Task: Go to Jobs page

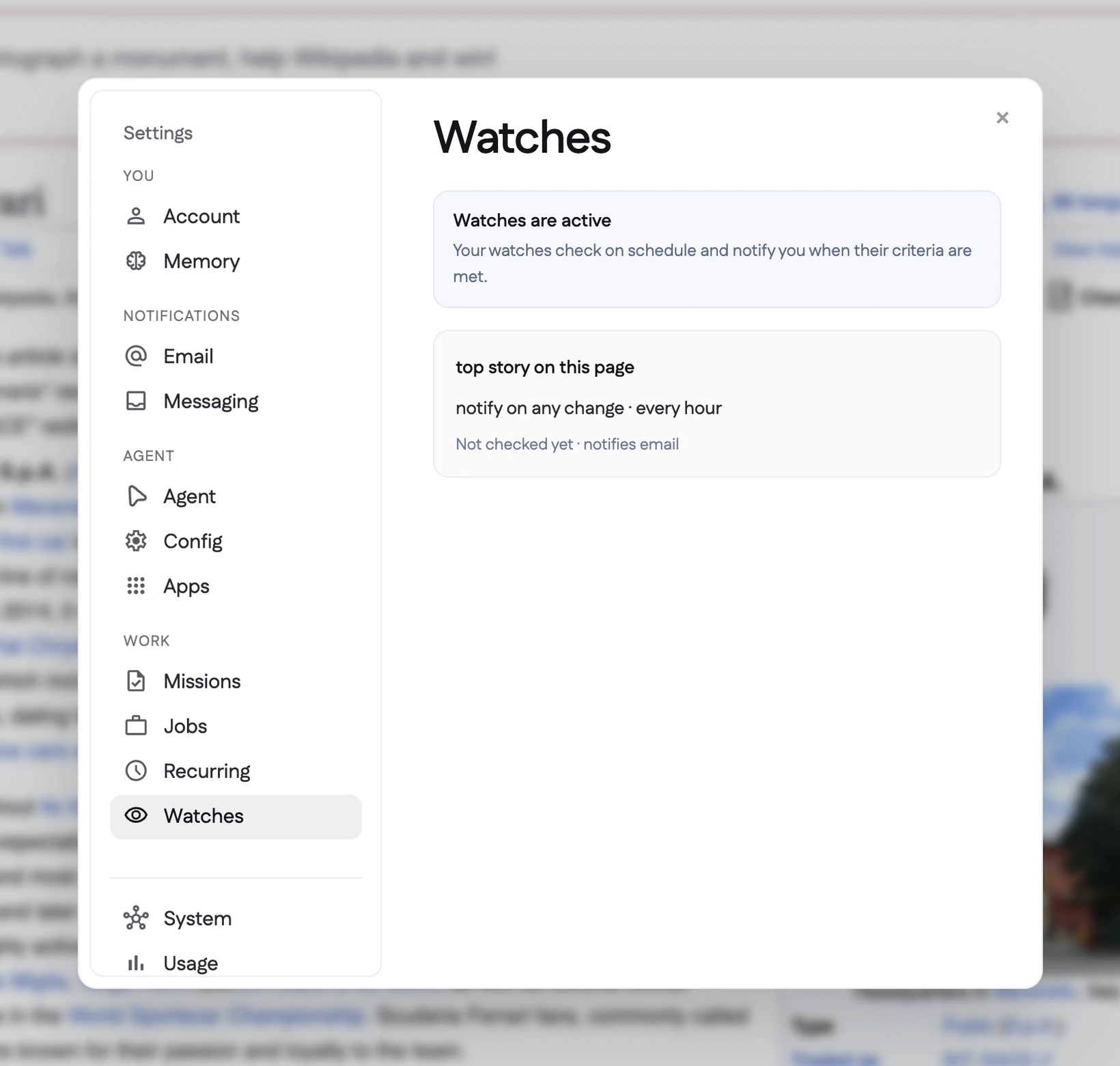Action: click(236, 727)
